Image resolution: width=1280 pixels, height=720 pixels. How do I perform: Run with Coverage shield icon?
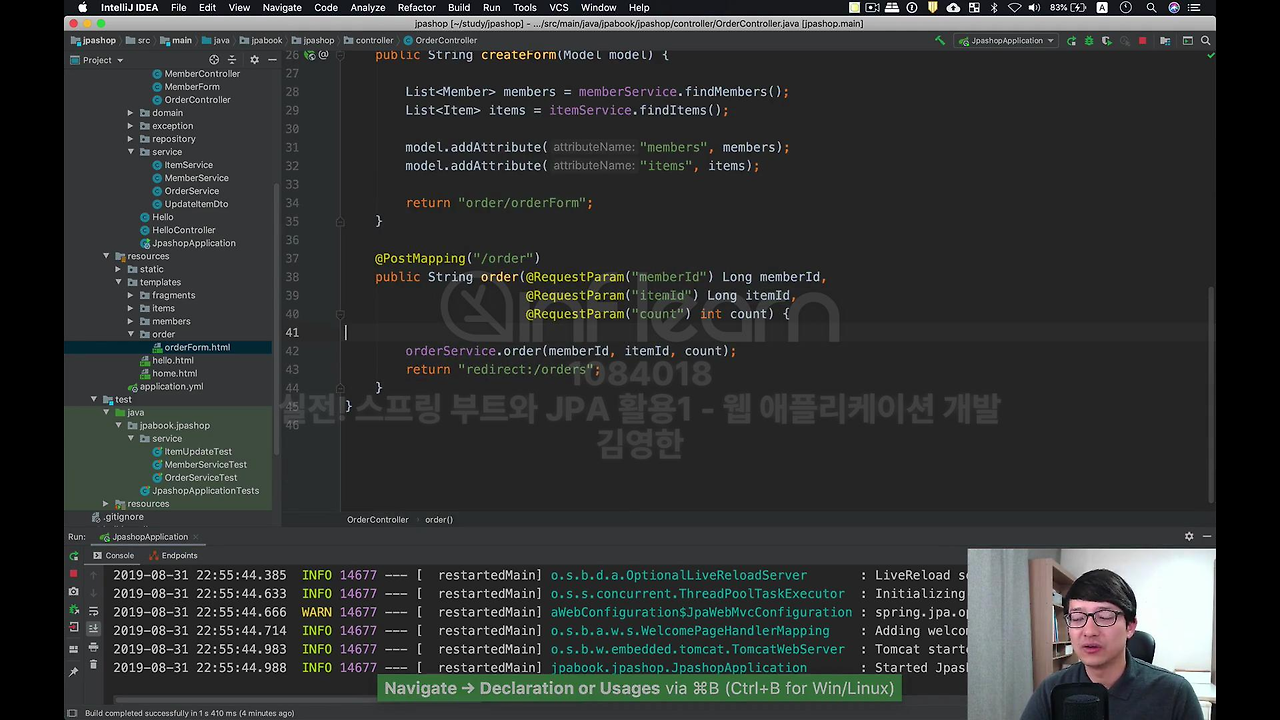click(x=1107, y=41)
